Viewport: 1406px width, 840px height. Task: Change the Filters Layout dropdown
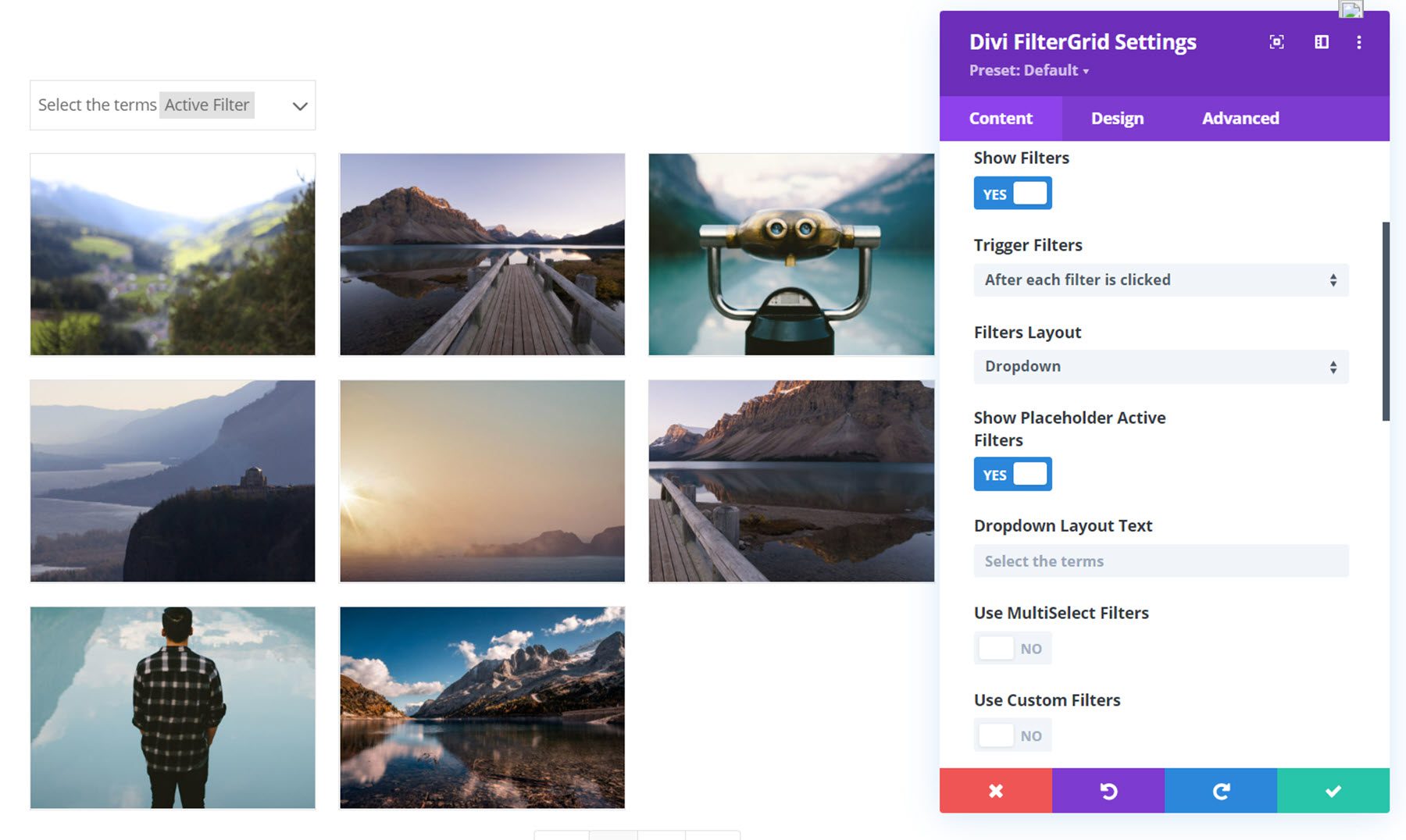(x=1161, y=366)
